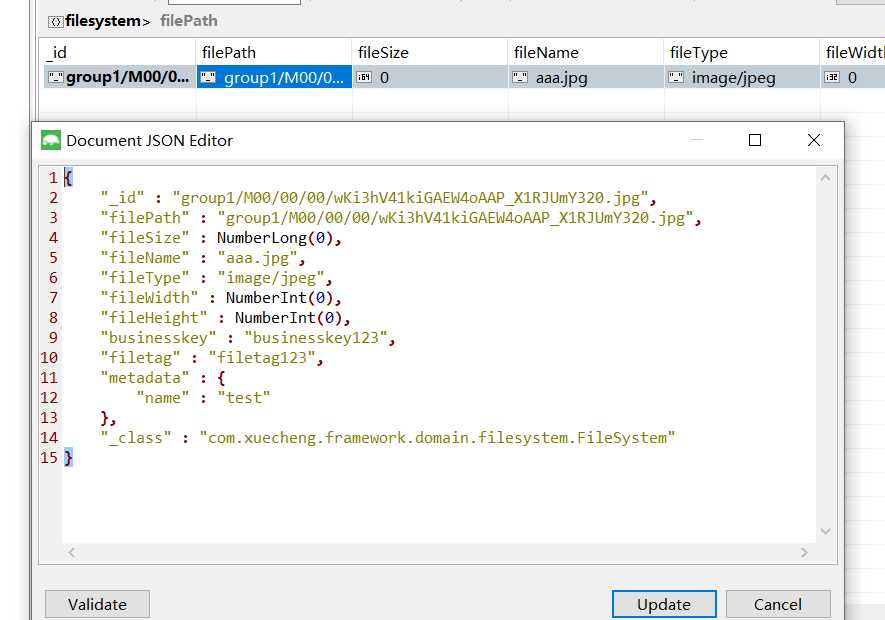Click the Update button
The image size is (885, 620).
click(664, 604)
